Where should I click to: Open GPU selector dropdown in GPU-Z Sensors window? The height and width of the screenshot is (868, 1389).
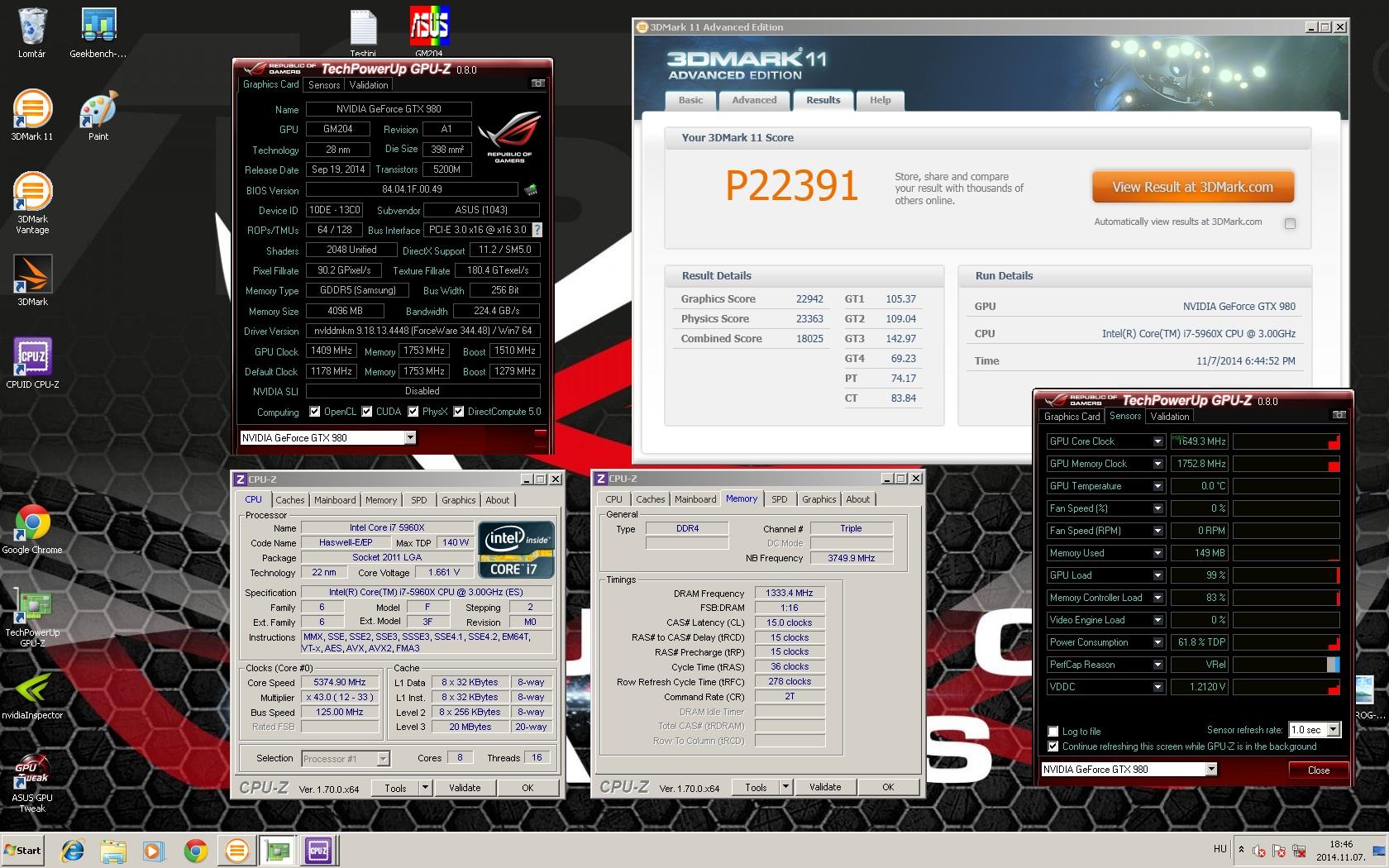click(x=1211, y=769)
